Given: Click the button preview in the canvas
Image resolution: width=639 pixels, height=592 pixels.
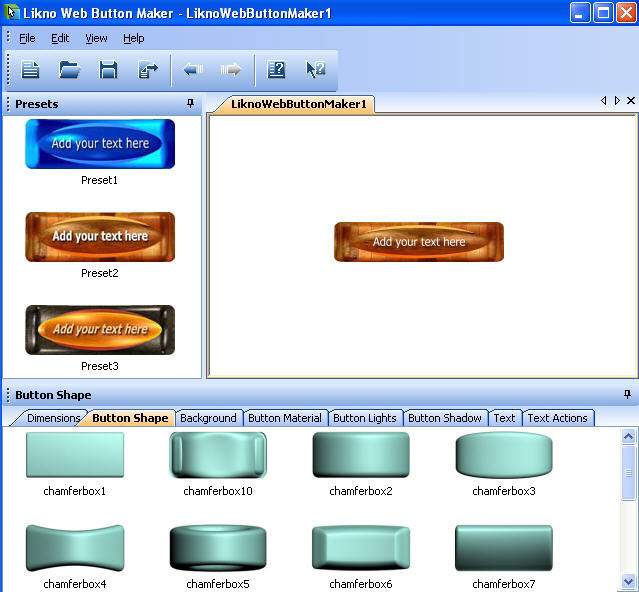Looking at the screenshot, I should 419,242.
